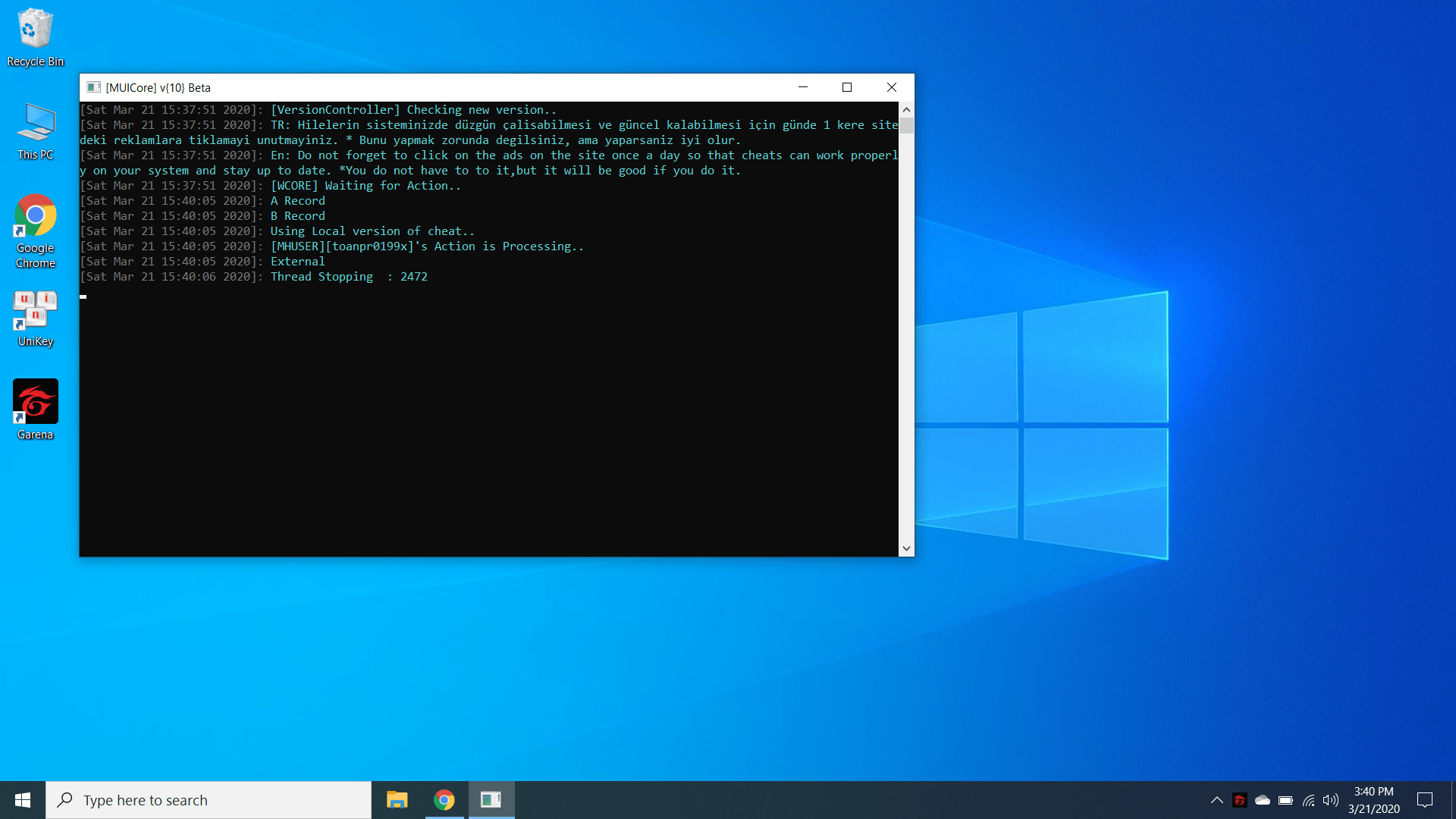Viewport: 1456px width, 819px height.
Task: Click the console scrollbar down arrow
Action: click(906, 549)
